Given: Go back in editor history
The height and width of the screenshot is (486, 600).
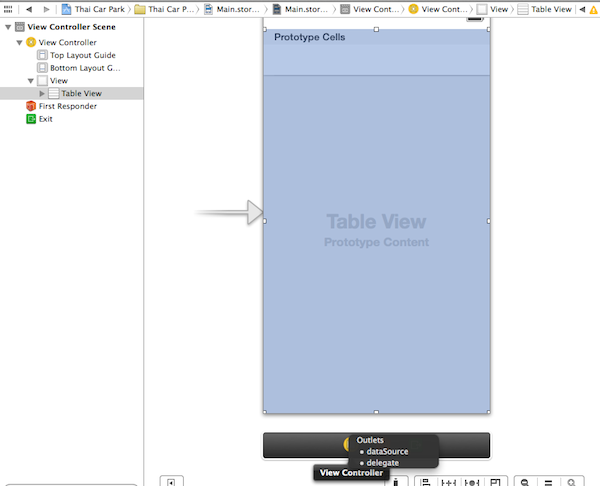Looking at the screenshot, I should click(29, 9).
